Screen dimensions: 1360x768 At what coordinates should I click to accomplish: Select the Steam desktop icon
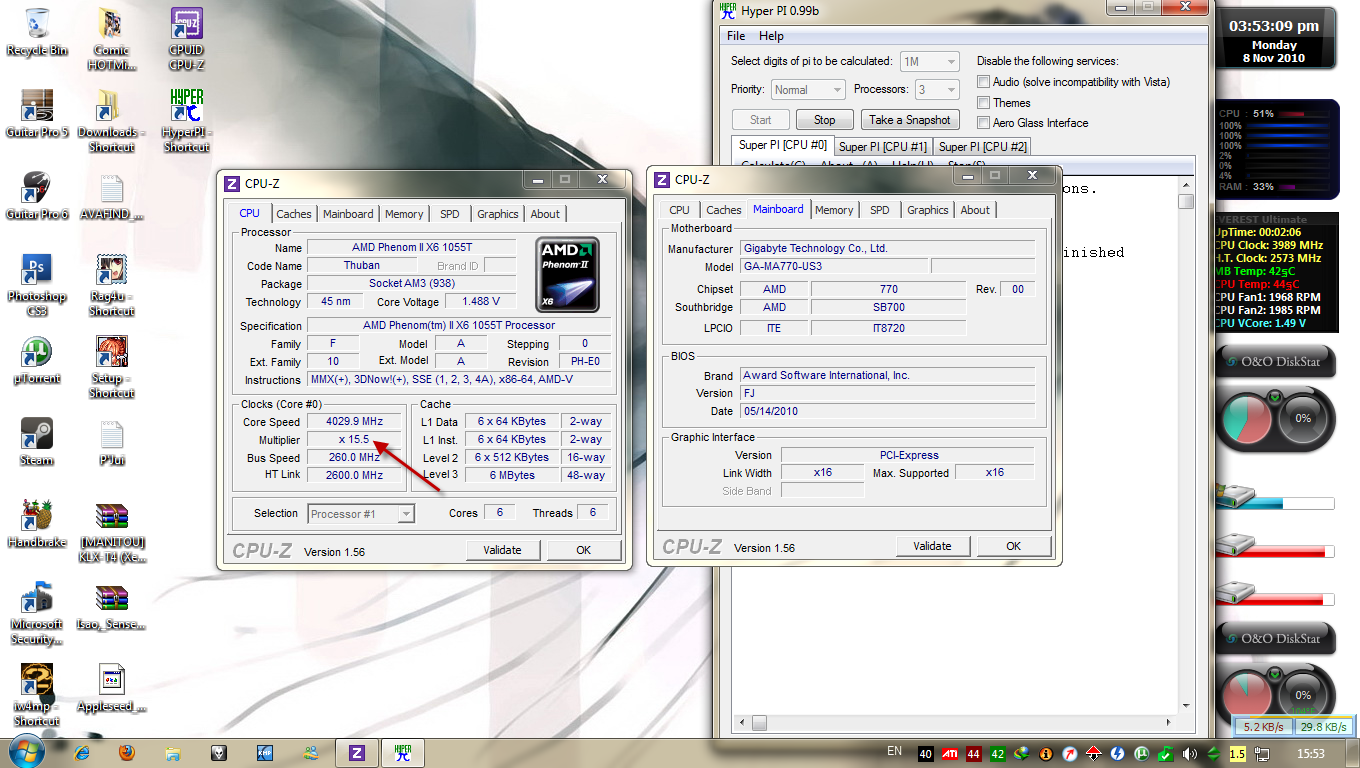point(37,442)
